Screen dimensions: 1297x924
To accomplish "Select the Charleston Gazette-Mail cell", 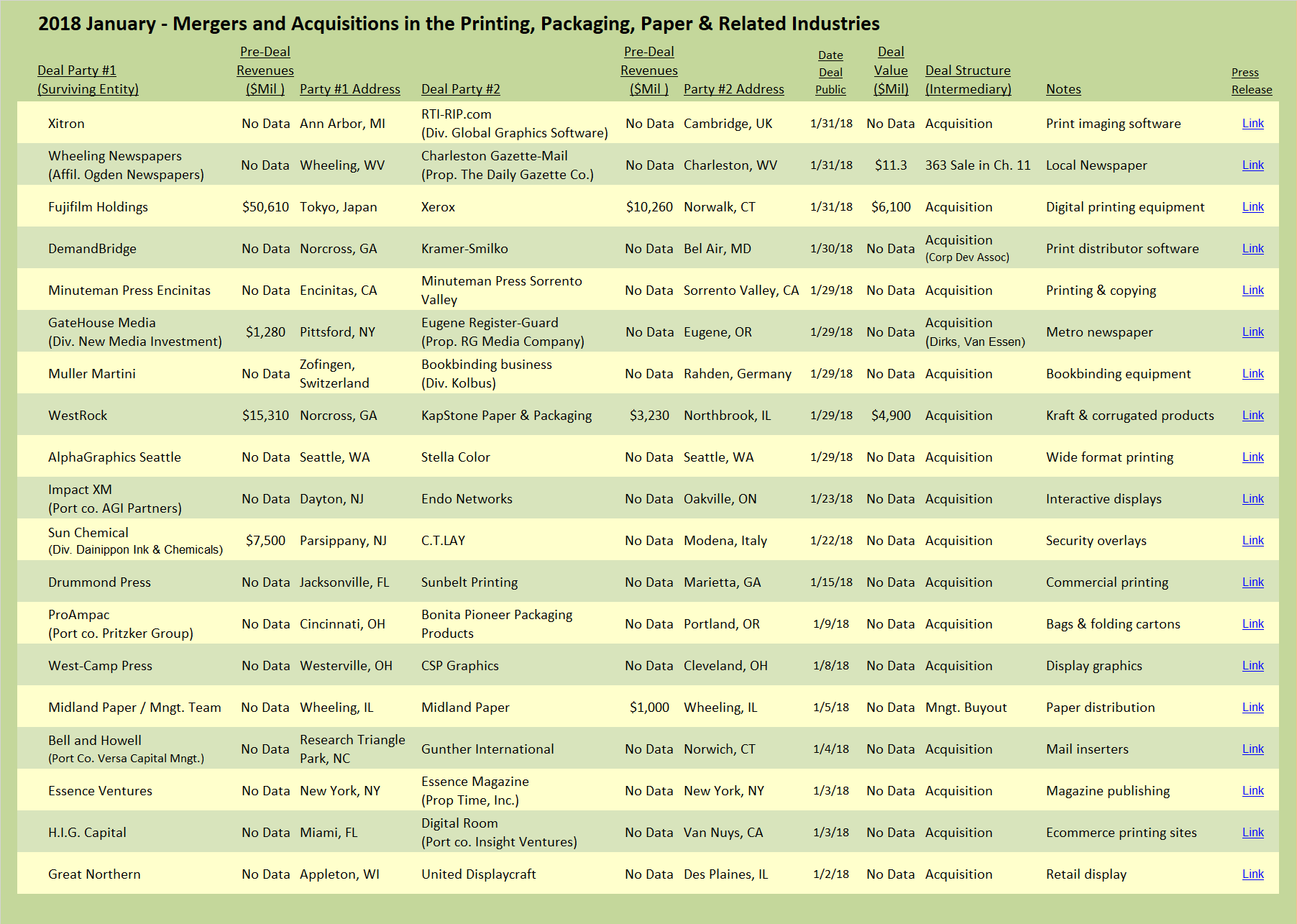I will point(508,165).
